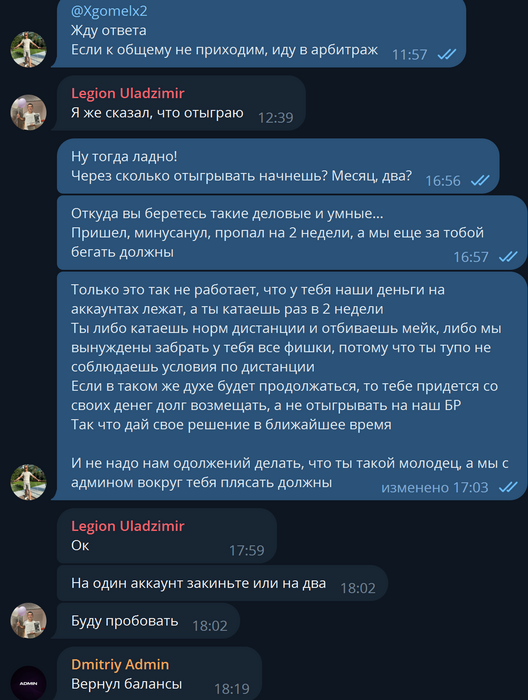Click the Dmitriy Admin sender name

click(120, 664)
